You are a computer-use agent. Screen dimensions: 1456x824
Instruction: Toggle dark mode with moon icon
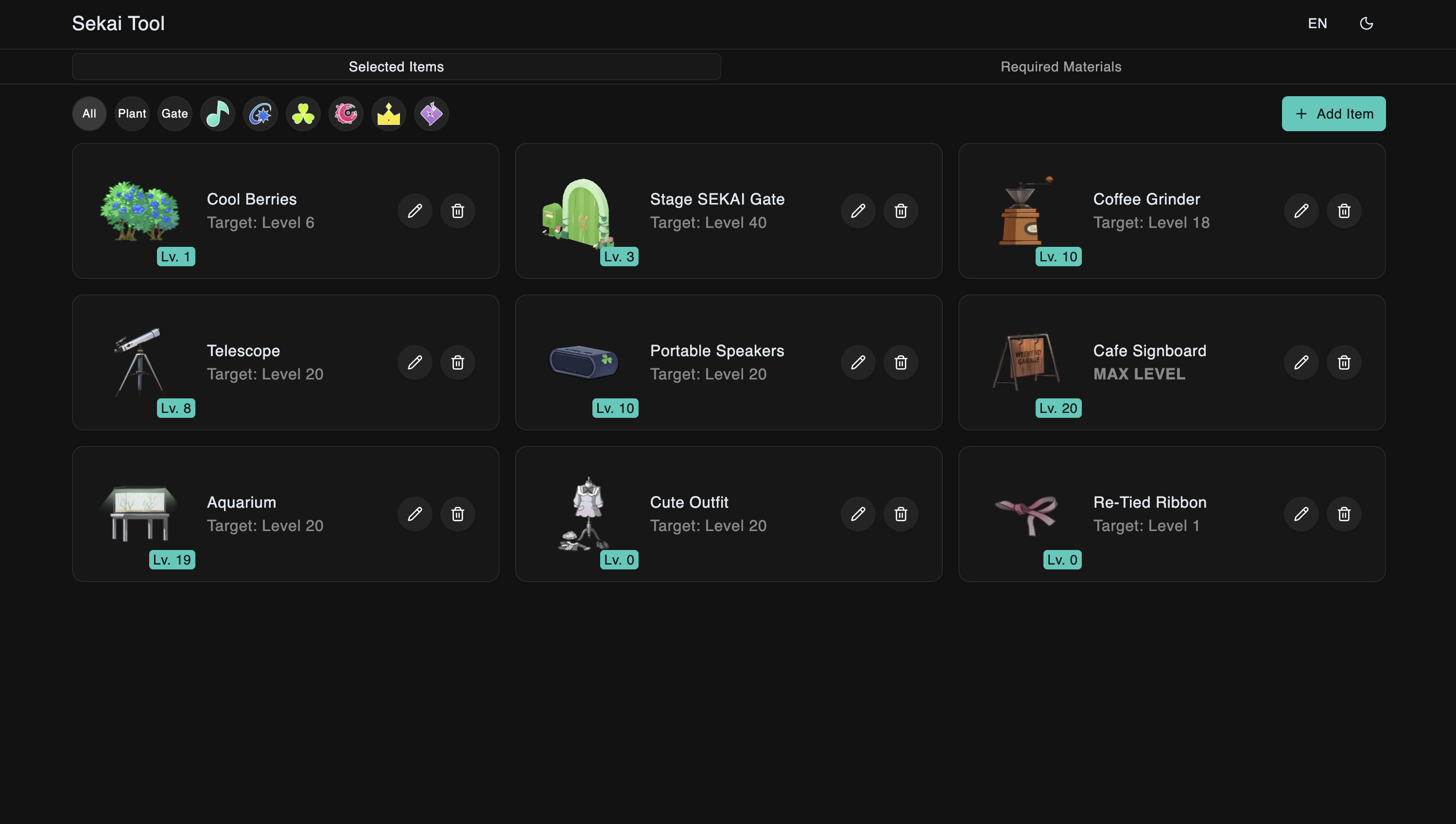click(x=1367, y=23)
